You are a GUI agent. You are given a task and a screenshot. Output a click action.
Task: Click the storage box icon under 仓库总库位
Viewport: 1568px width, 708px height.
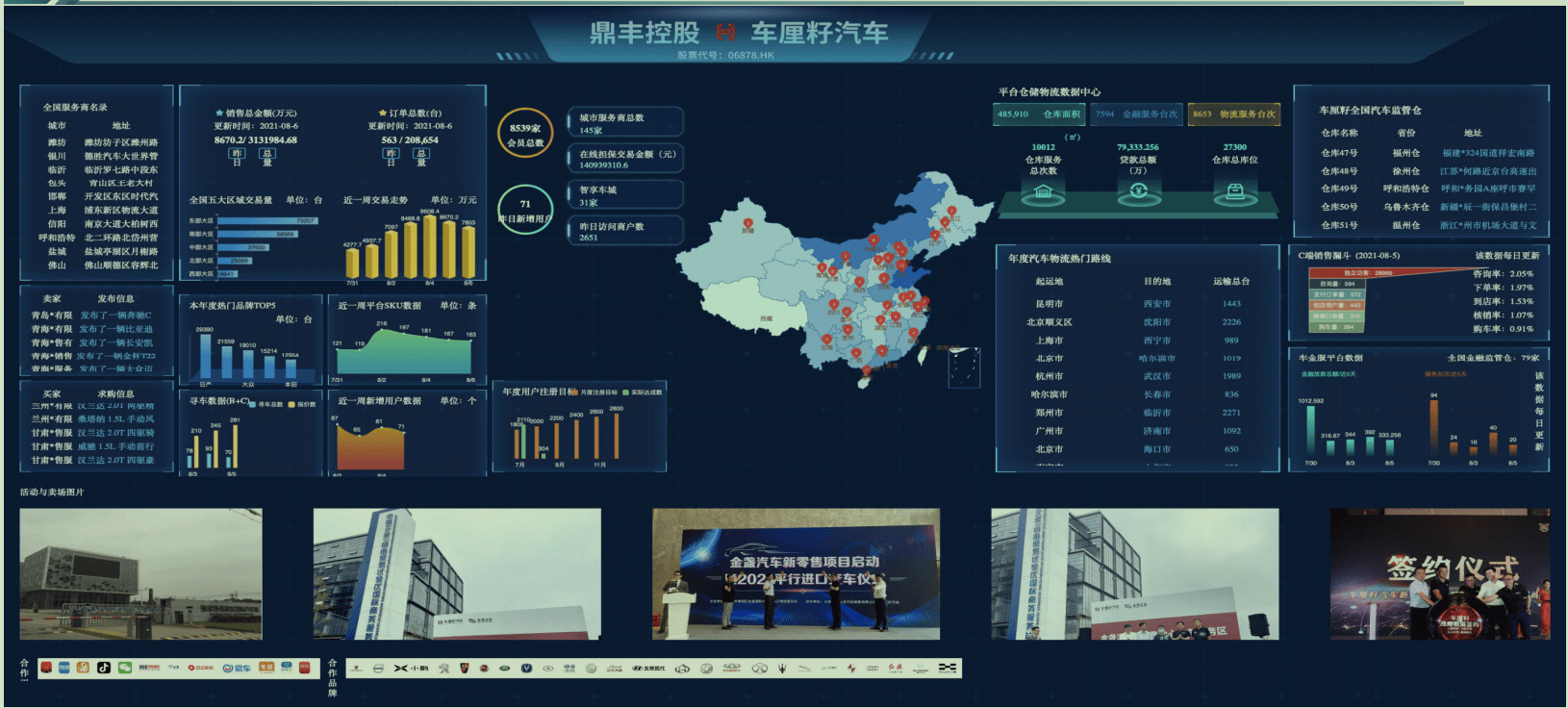(1235, 191)
